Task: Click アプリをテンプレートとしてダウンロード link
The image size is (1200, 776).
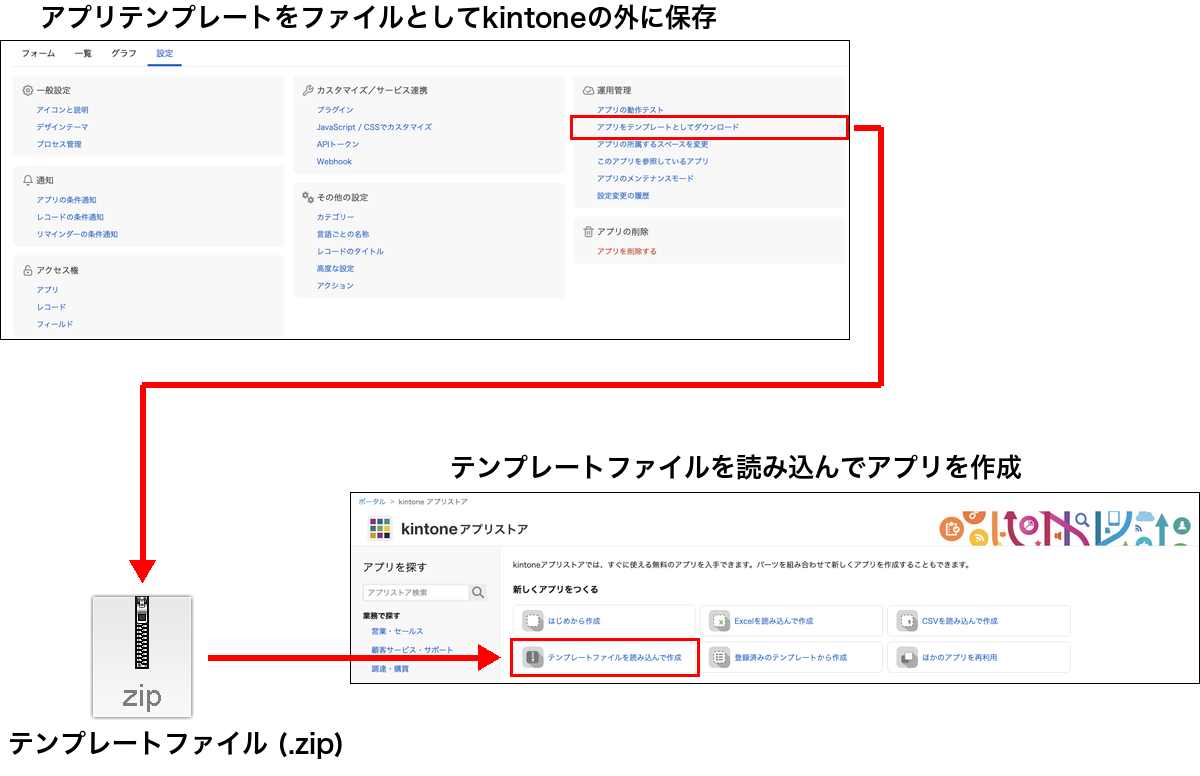Action: click(x=668, y=127)
